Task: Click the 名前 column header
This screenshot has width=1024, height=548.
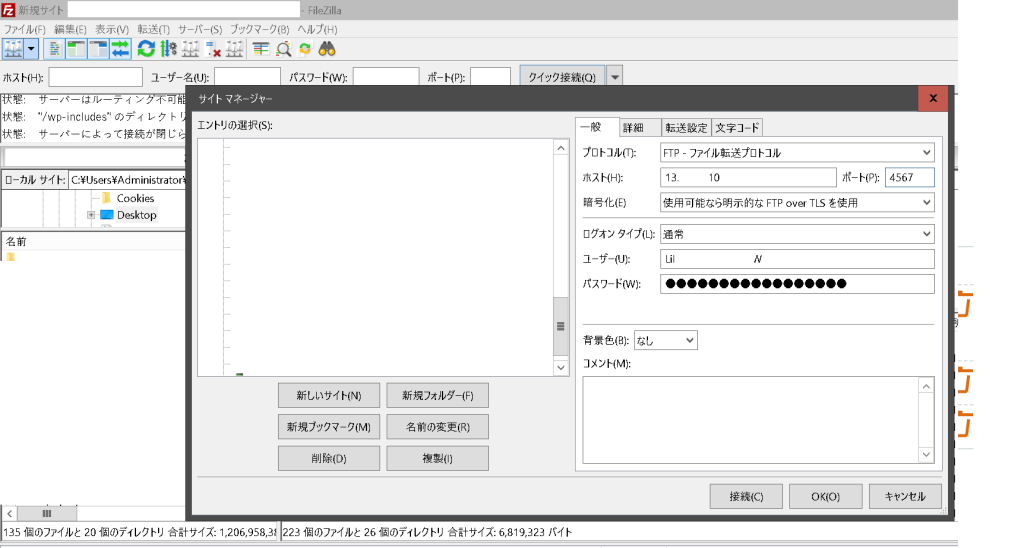Action: point(93,242)
